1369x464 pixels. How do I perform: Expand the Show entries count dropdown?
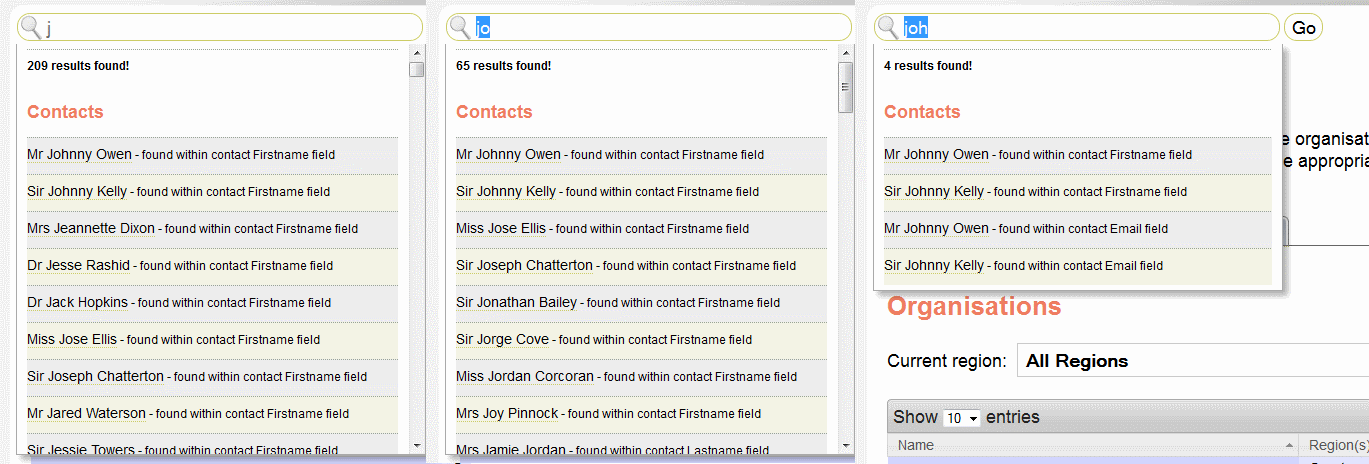962,418
